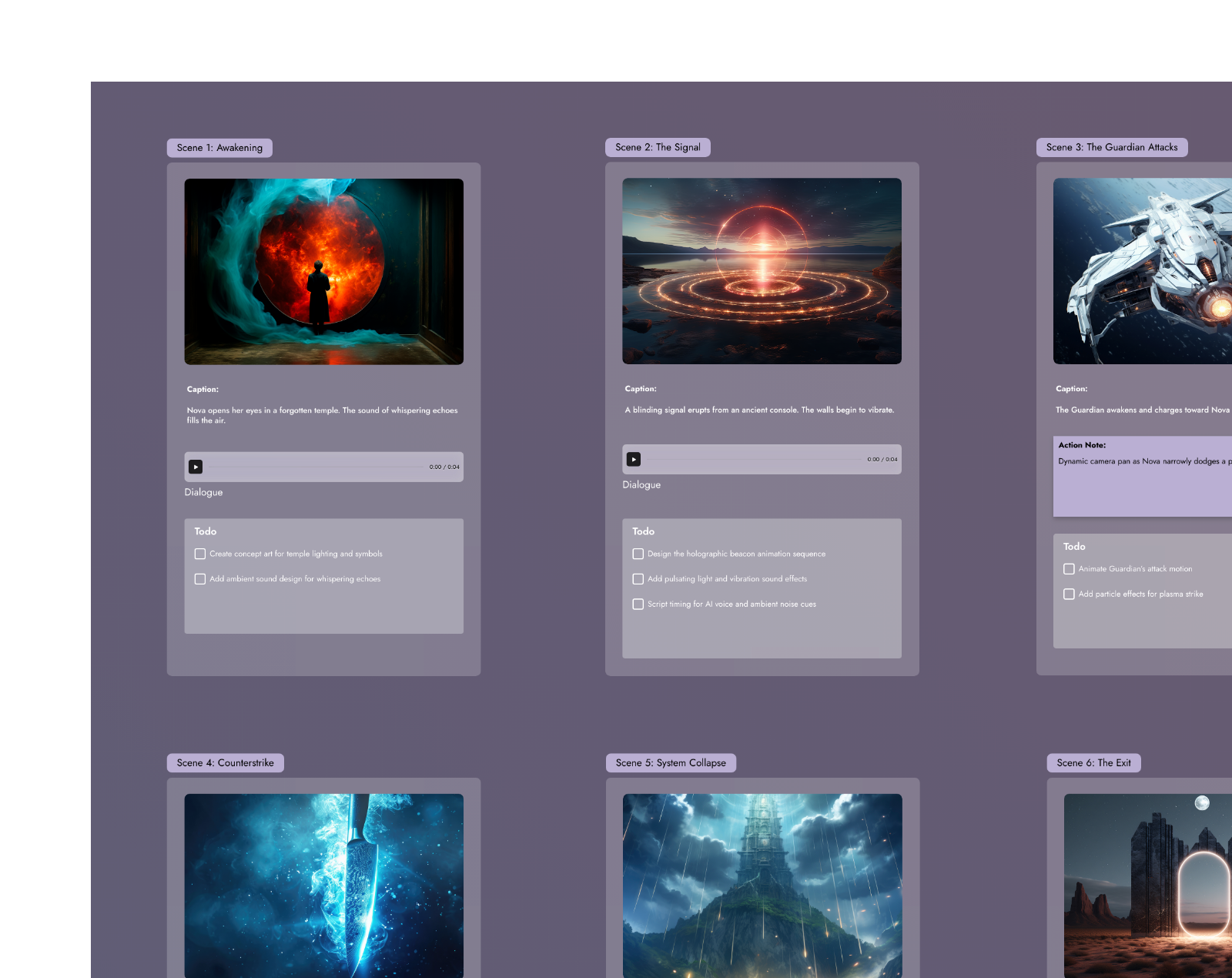Image resolution: width=1232 pixels, height=978 pixels.
Task: Select the 'Scene 2: The Signal' label
Action: (658, 147)
